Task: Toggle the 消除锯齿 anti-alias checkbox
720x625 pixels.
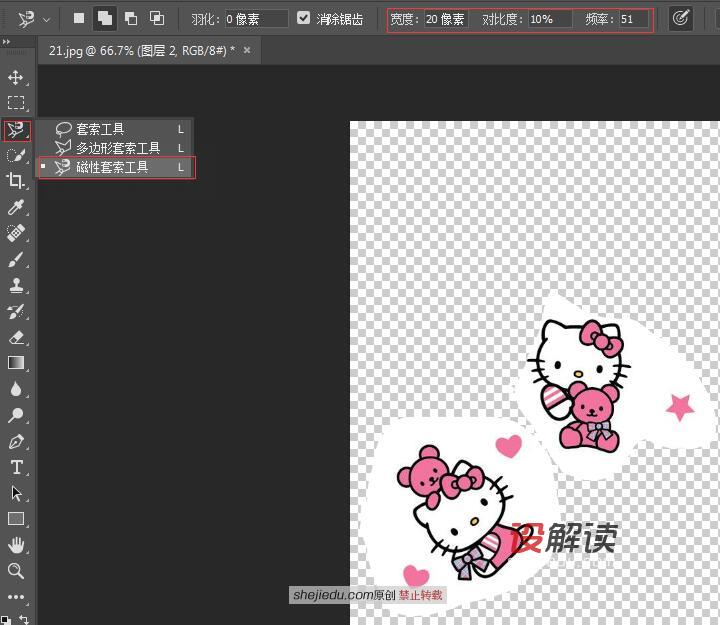Action: [x=303, y=18]
